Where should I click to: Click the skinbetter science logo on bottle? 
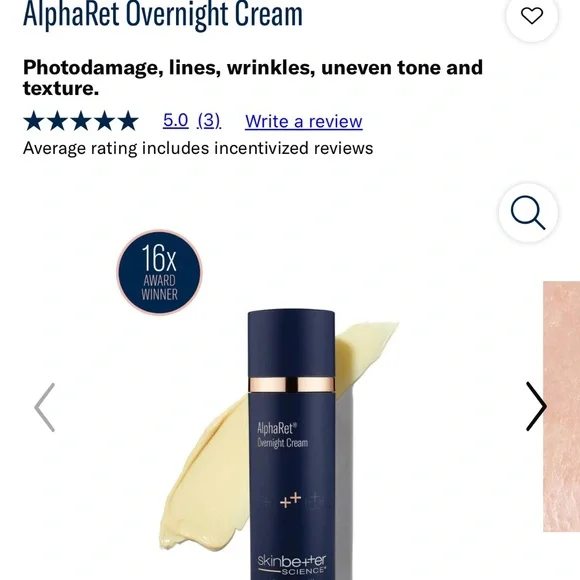tap(291, 564)
